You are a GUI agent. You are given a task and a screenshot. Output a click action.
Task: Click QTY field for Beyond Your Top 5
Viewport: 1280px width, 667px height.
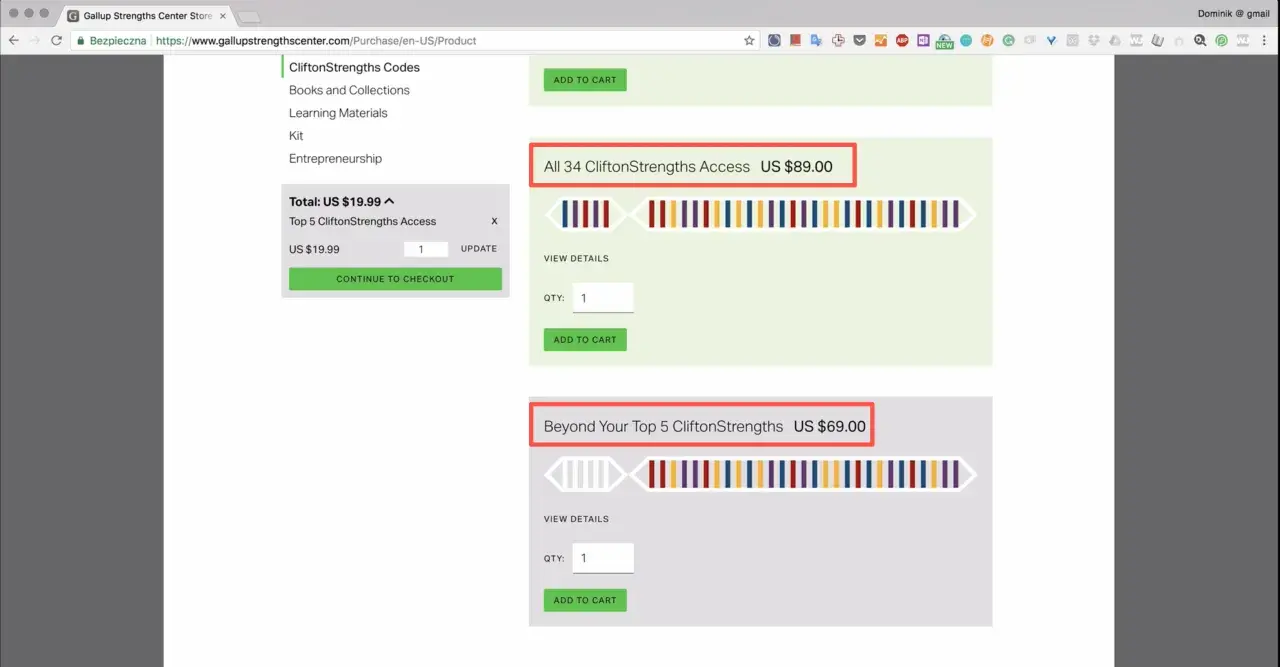[x=603, y=558]
